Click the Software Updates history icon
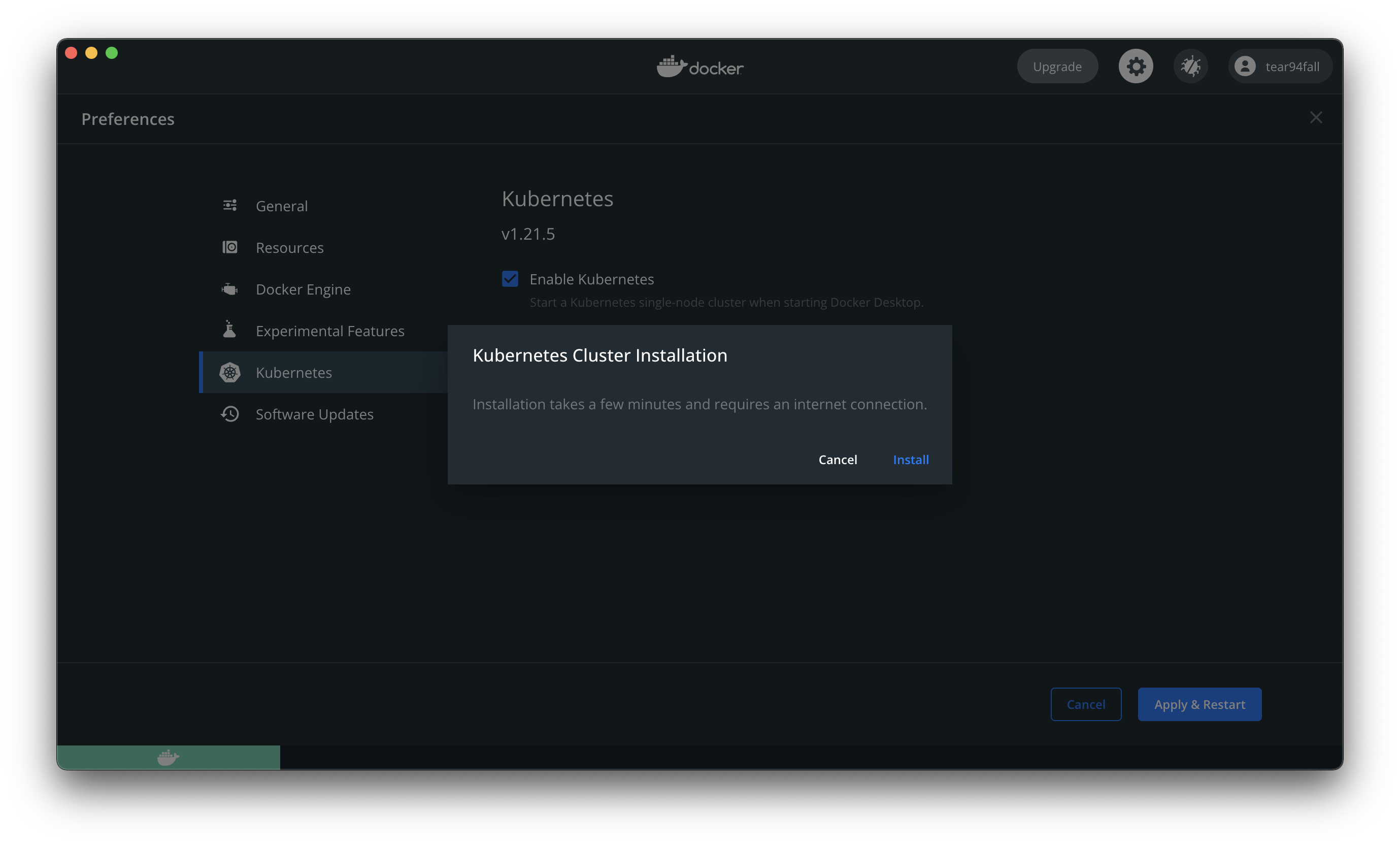Image resolution: width=1400 pixels, height=845 pixels. (229, 414)
